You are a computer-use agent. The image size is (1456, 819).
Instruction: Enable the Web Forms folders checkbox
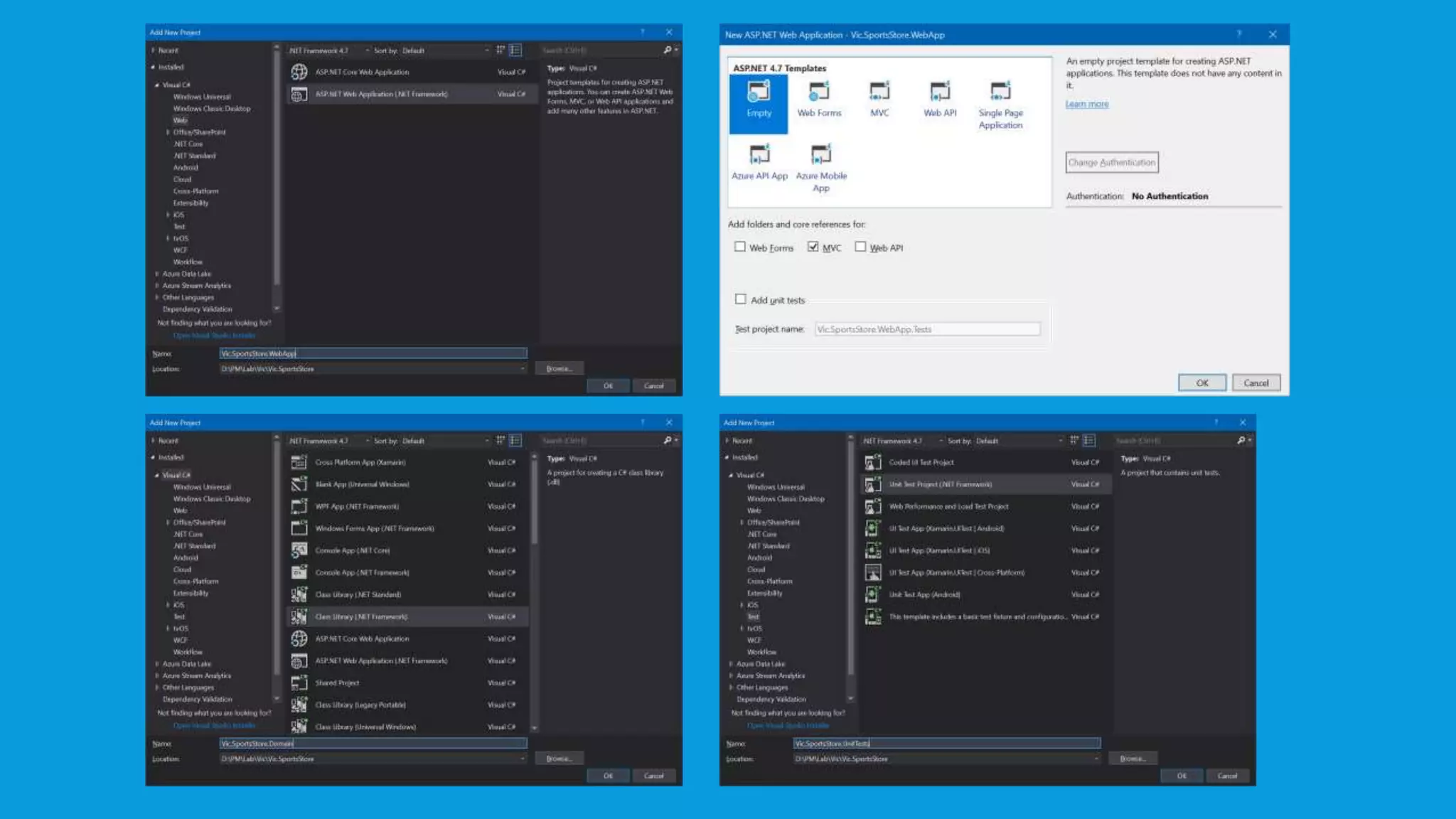click(740, 247)
